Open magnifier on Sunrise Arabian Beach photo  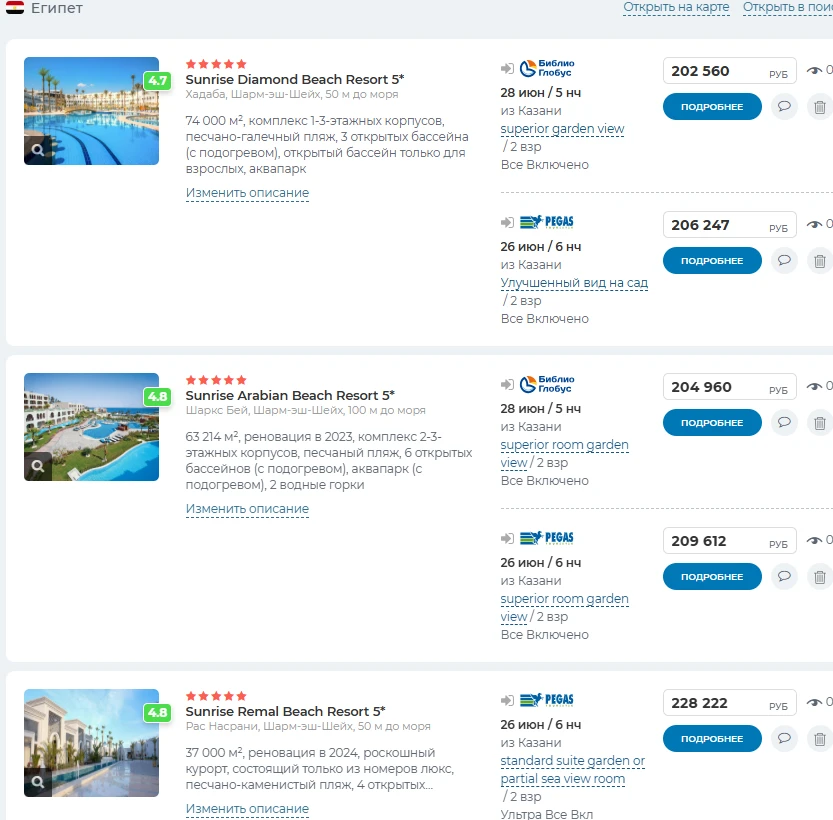coord(38,466)
